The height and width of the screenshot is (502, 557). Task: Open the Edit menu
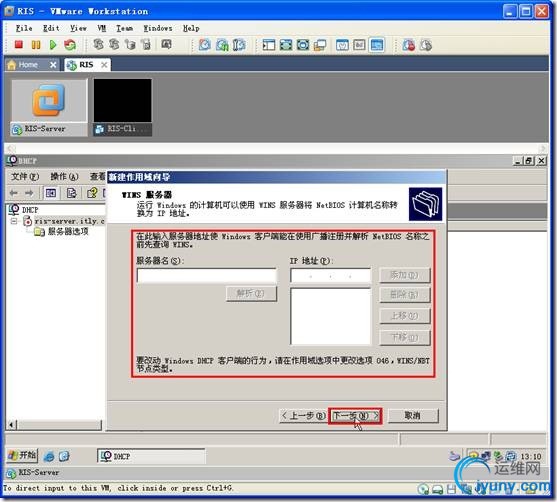click(51, 28)
